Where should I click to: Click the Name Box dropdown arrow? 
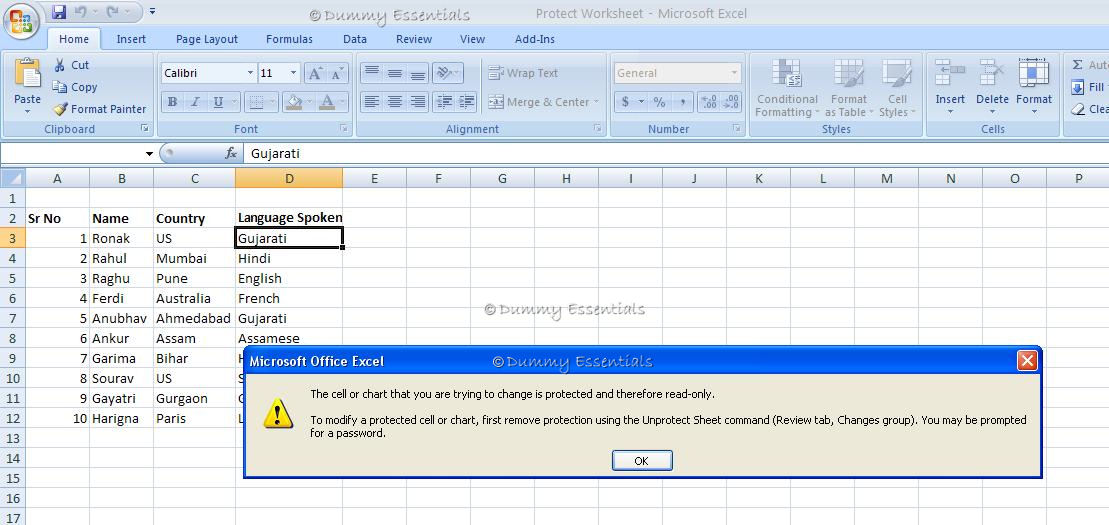click(x=149, y=154)
